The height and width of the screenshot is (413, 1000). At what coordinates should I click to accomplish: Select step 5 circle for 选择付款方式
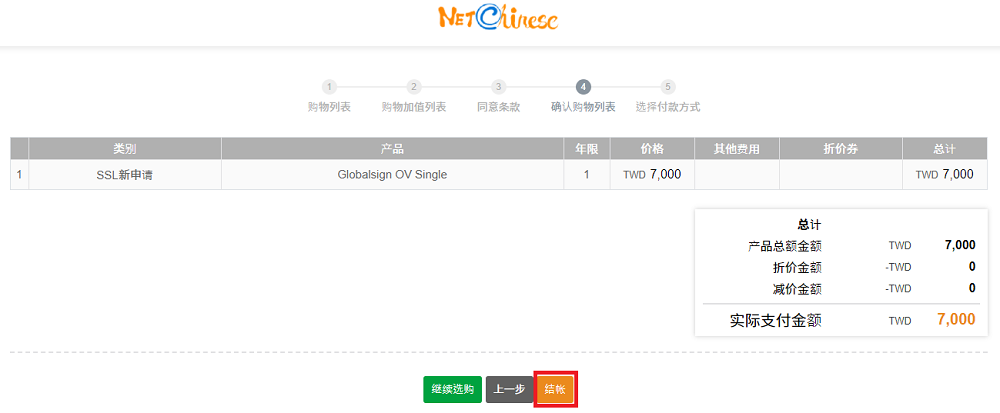point(668,87)
